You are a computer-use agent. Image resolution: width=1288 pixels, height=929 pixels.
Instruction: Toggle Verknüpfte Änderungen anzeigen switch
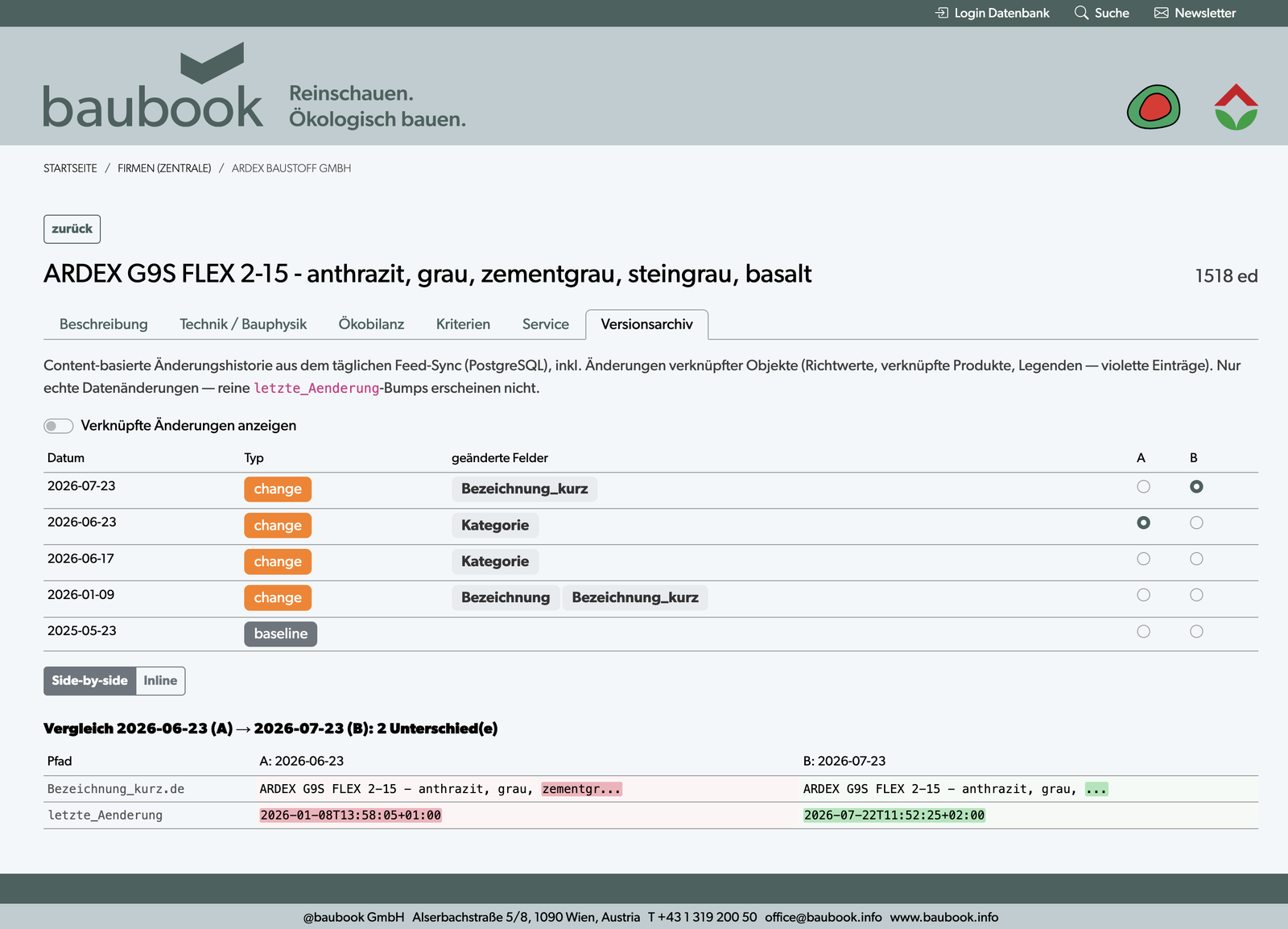click(59, 426)
